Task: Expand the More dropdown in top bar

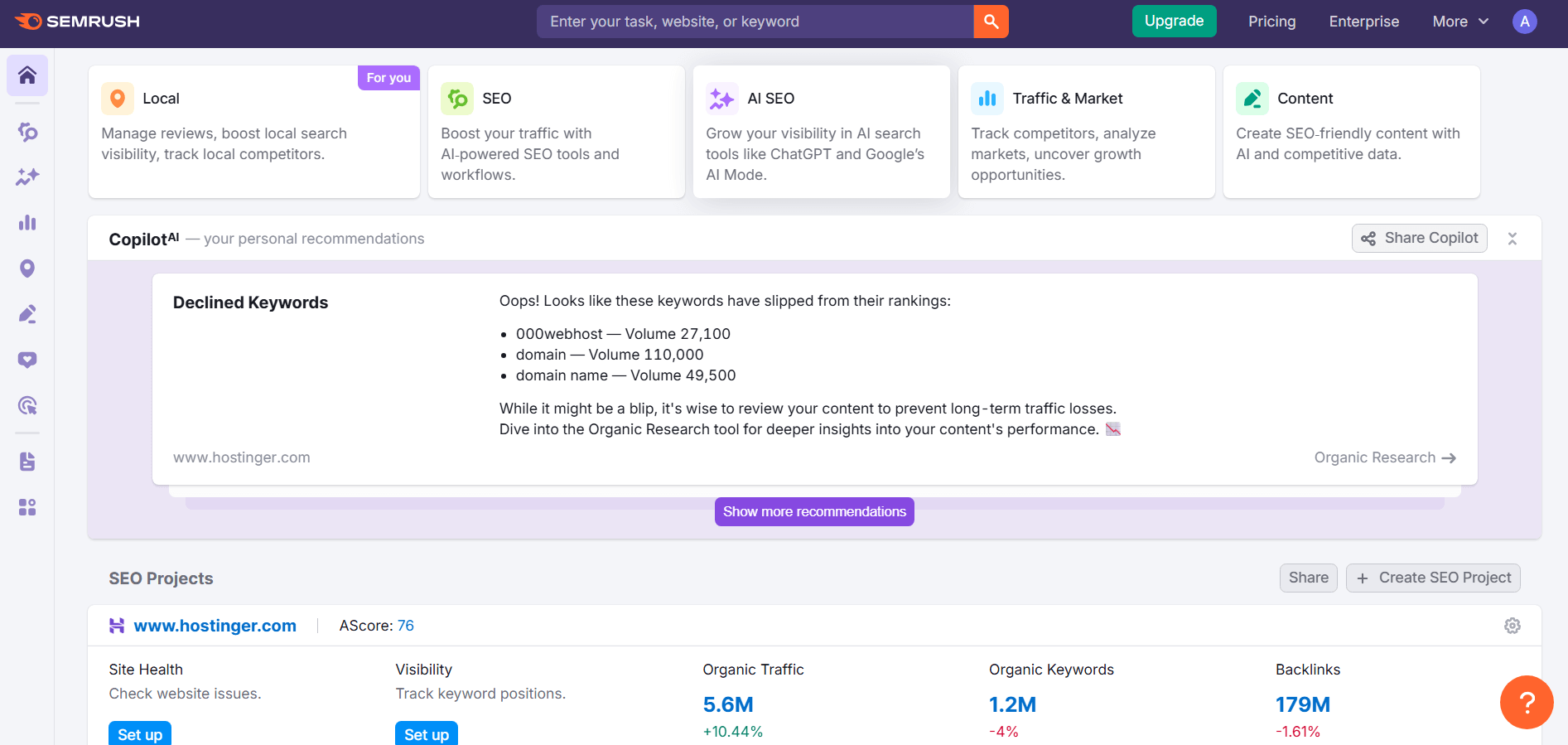Action: pyautogui.click(x=1460, y=22)
